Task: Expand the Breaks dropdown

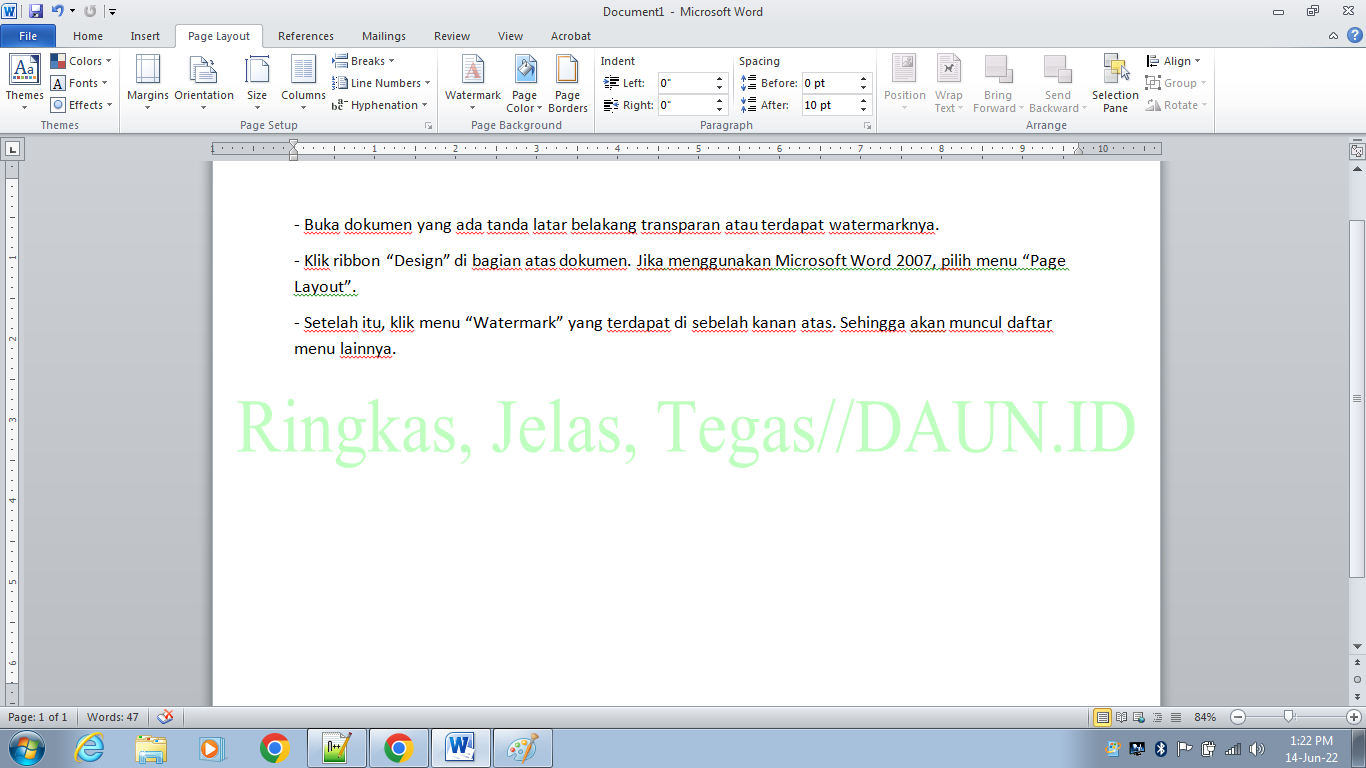Action: [x=364, y=61]
